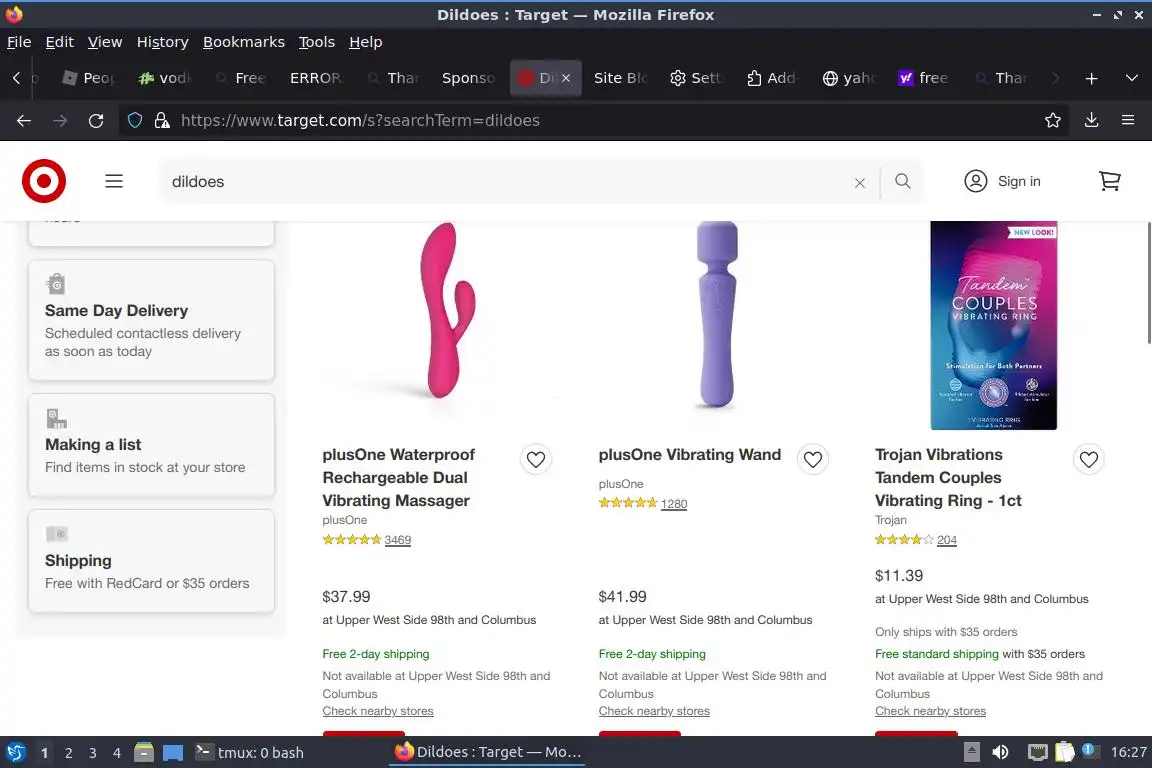Click purple wand product image
1152x768 pixels.
717,315
